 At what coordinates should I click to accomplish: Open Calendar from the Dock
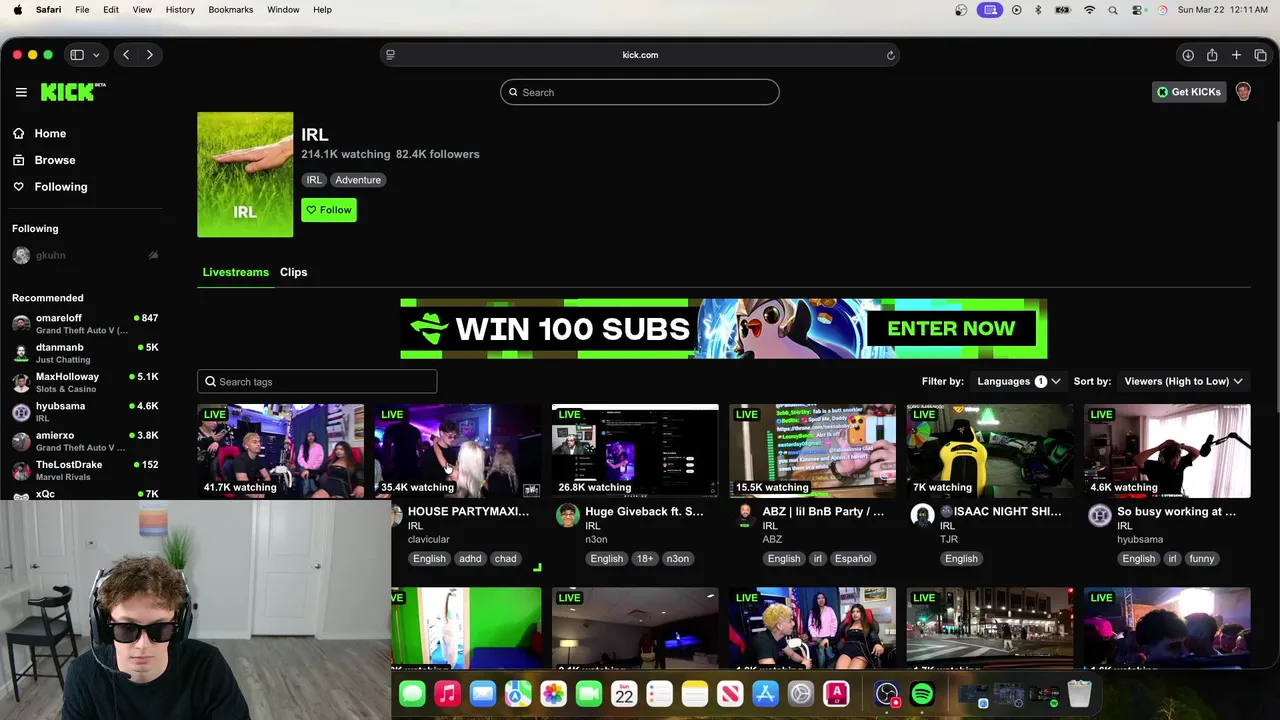tap(624, 694)
